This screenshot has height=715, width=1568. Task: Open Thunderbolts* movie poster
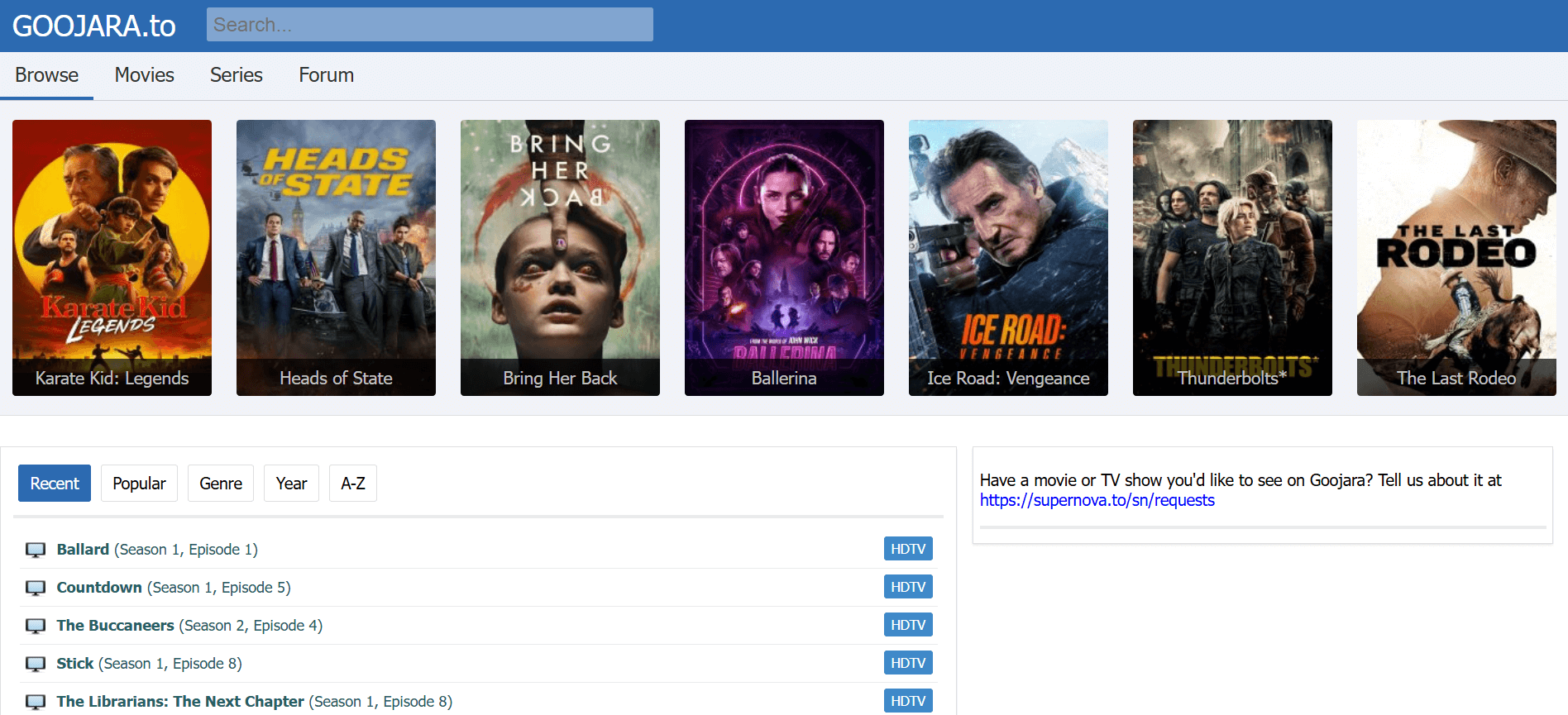[1232, 258]
